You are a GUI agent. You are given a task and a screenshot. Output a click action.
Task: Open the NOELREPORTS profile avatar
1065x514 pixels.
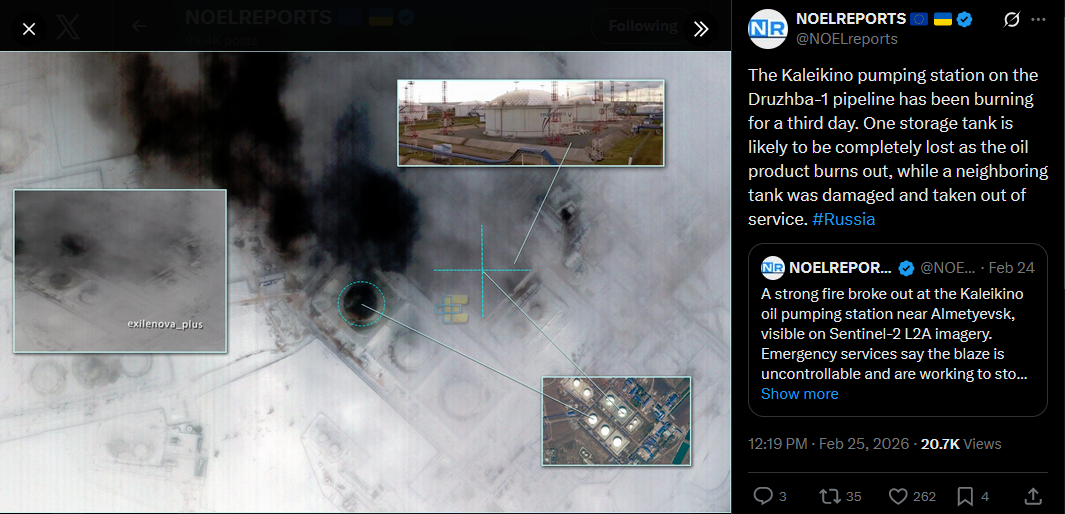coord(768,29)
